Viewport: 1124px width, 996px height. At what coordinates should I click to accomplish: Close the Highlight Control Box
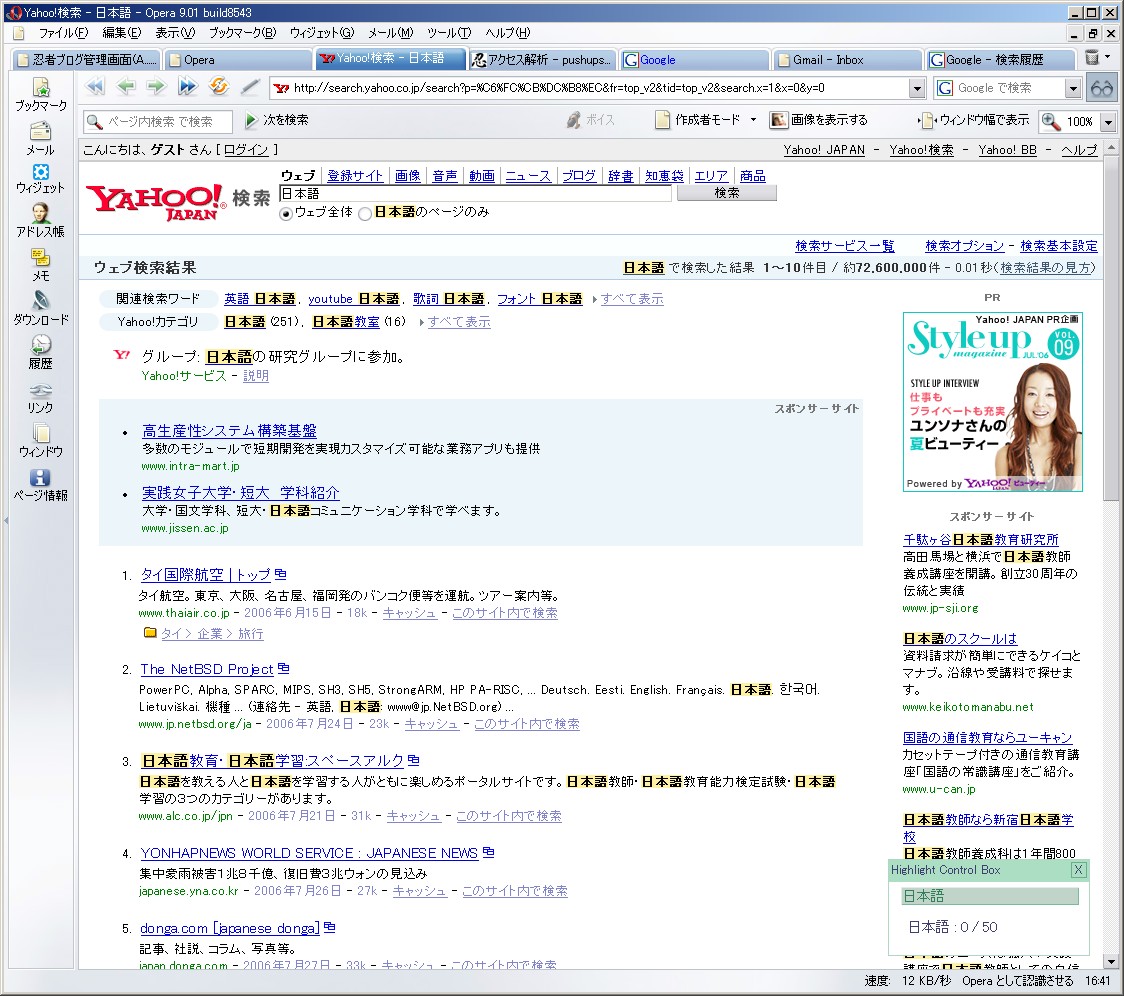coord(1078,870)
